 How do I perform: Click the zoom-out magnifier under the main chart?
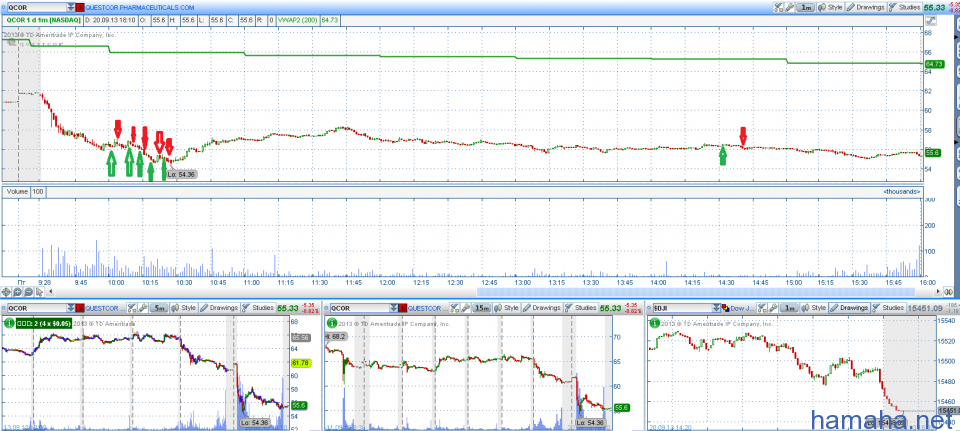click(x=28, y=292)
